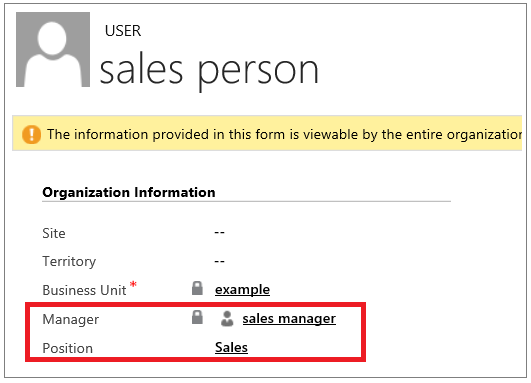Screen dimensions: 531x383
Task: Open the example business unit link
Action: pyautogui.click(x=242, y=290)
